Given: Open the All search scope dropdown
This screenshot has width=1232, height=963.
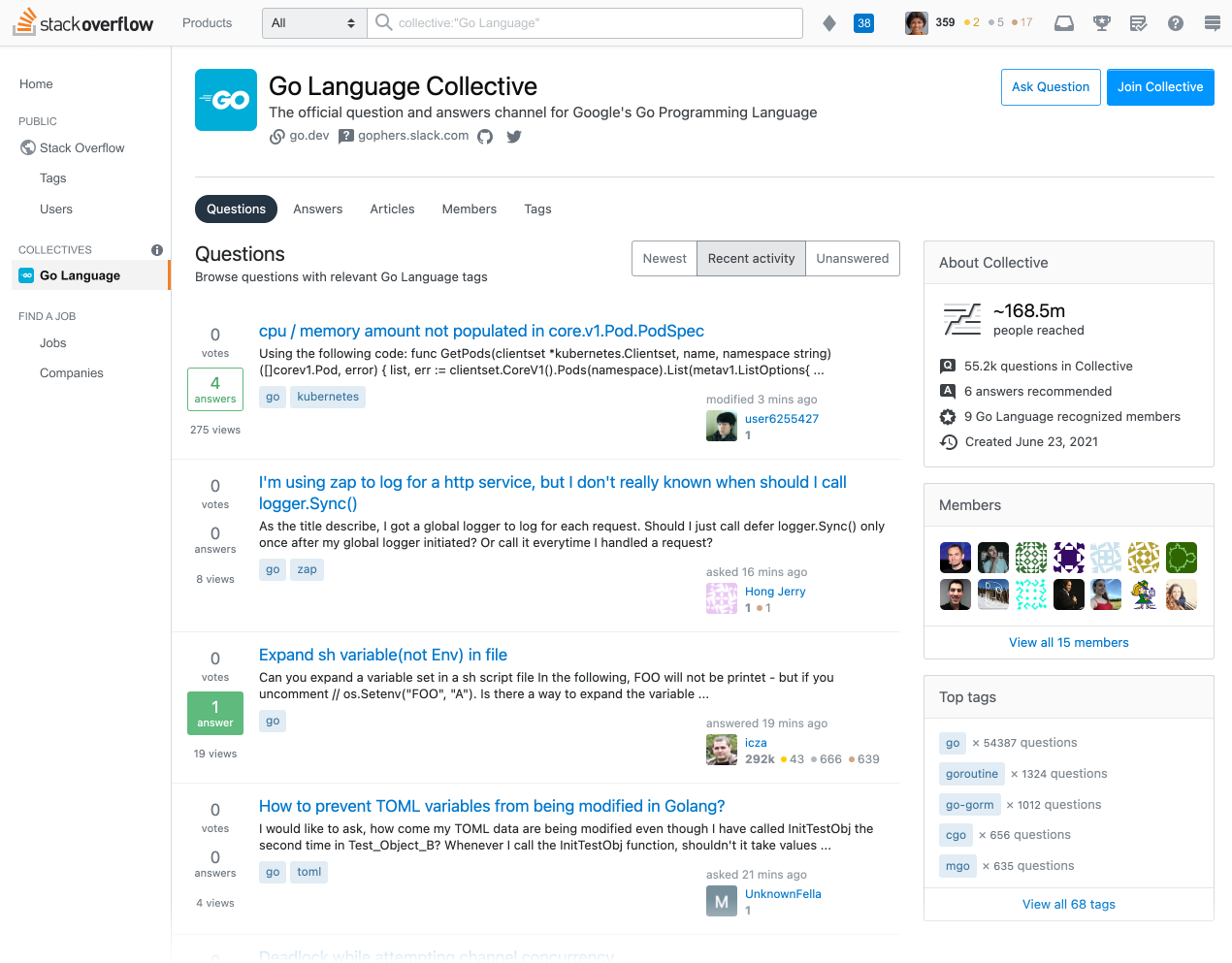Looking at the screenshot, I should [x=313, y=22].
